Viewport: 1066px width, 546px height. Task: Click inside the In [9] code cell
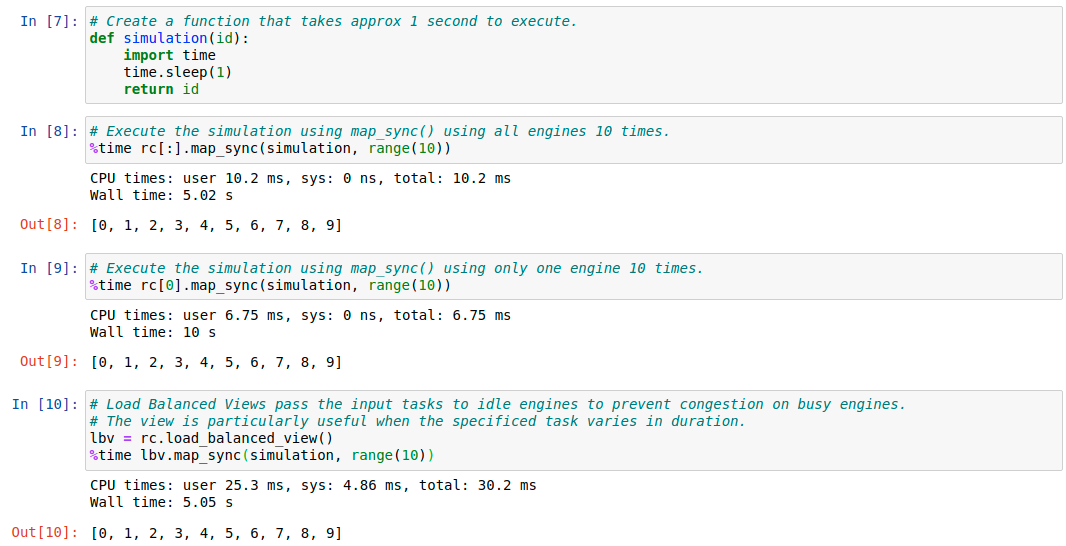[573, 277]
